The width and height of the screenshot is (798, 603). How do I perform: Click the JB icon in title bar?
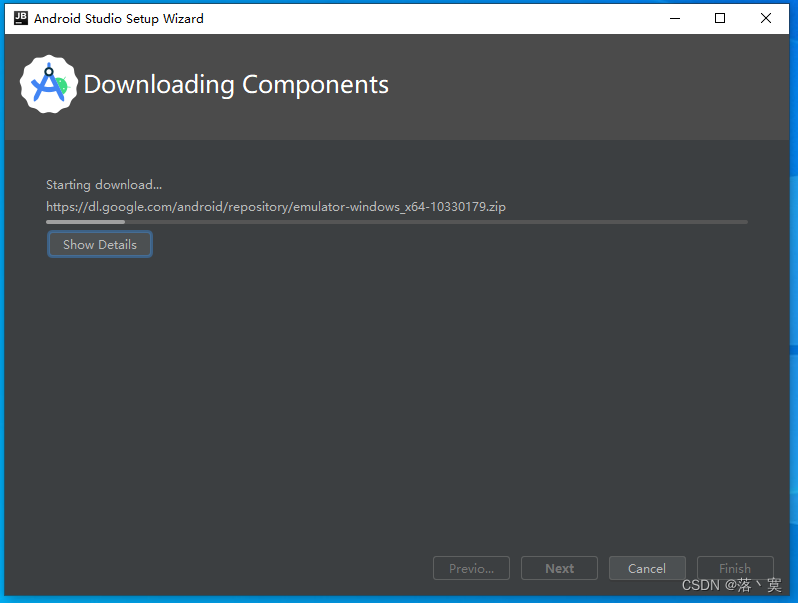tap(21, 18)
